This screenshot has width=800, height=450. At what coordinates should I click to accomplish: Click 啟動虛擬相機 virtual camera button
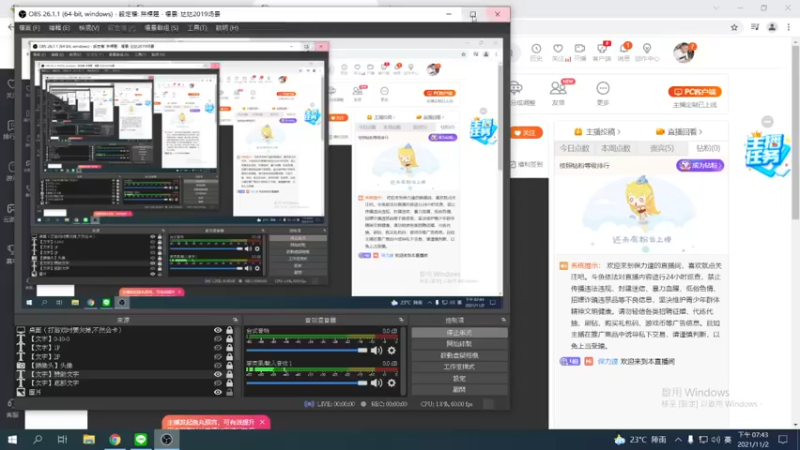pyautogui.click(x=459, y=356)
